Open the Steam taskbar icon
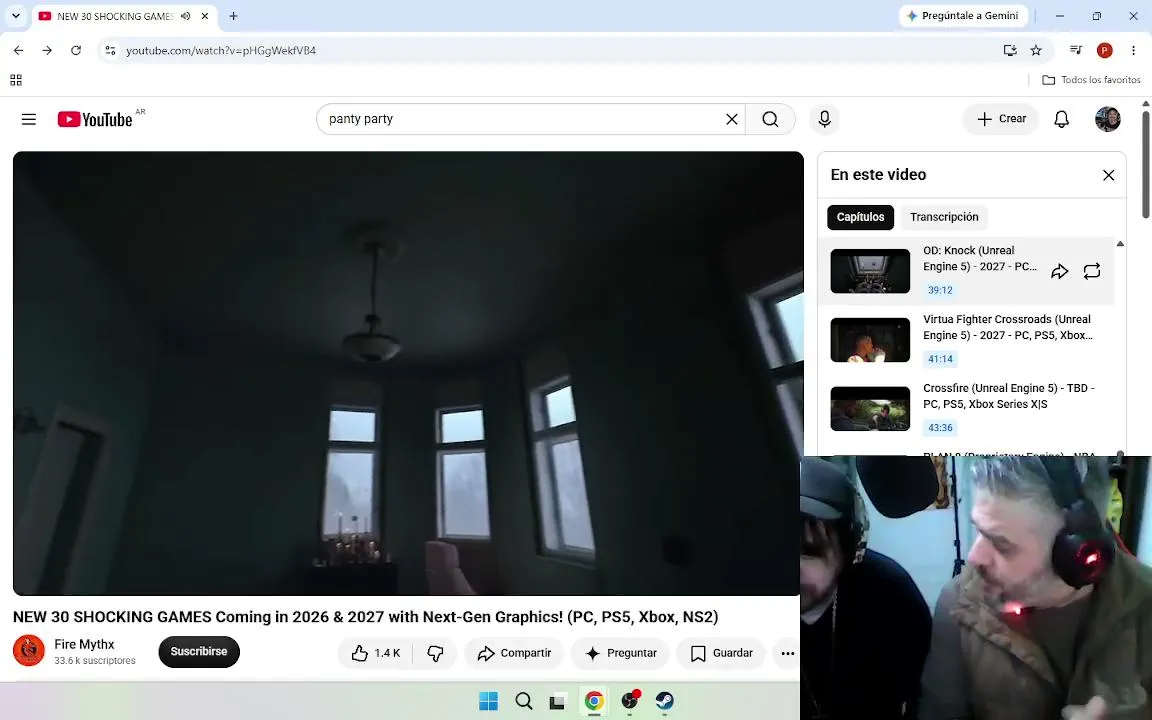1152x720 pixels. [664, 701]
